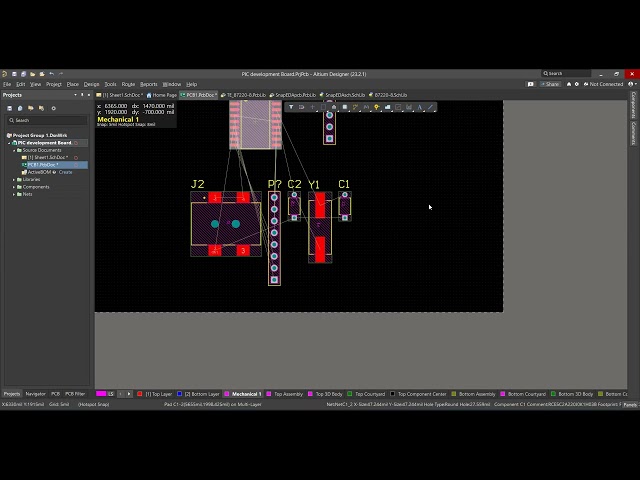The height and width of the screenshot is (480, 640).
Task: Click the Mechanical 1 layer color swatch
Action: (227, 394)
